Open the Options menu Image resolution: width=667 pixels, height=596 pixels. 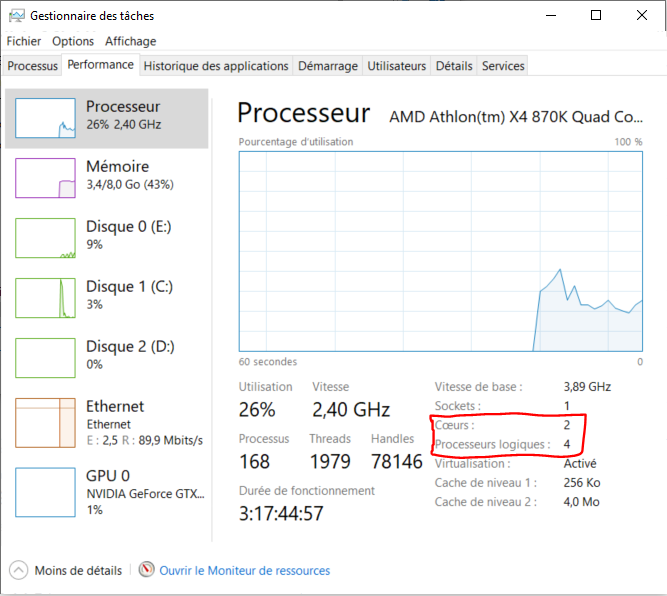73,41
